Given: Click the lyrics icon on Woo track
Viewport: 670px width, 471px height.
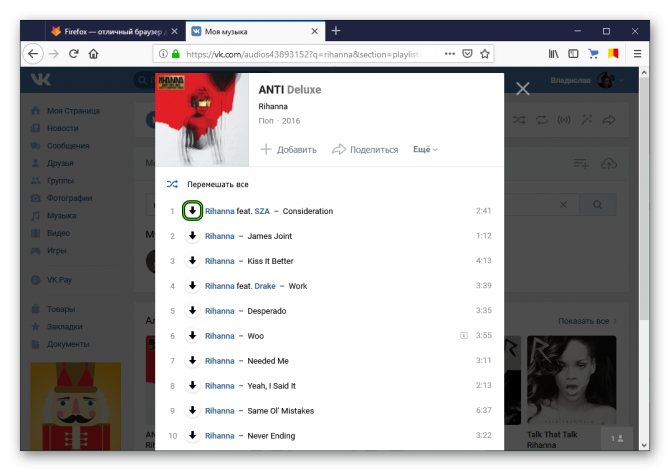Looking at the screenshot, I should tap(464, 336).
